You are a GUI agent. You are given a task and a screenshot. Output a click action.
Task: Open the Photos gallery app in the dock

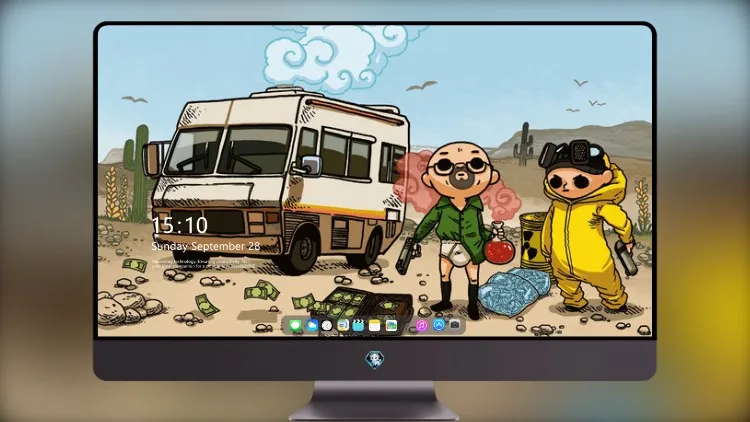(391, 326)
